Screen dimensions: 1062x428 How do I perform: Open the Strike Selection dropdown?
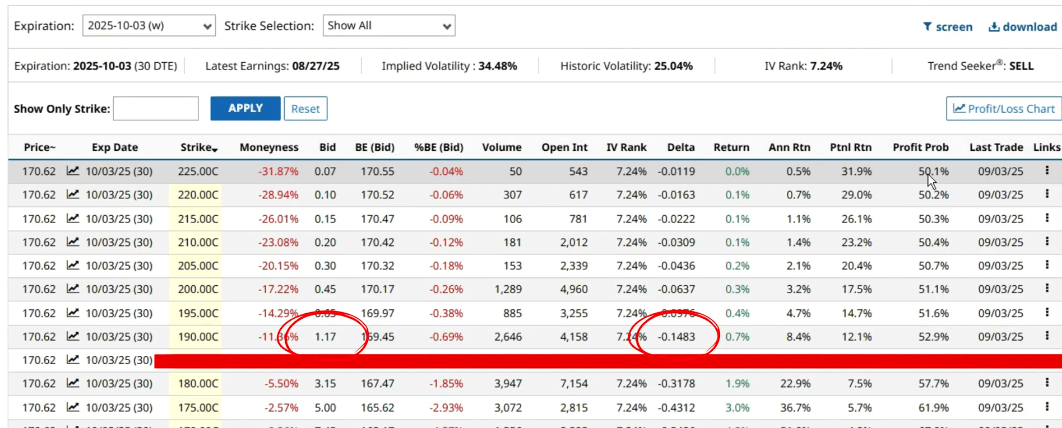[389, 26]
